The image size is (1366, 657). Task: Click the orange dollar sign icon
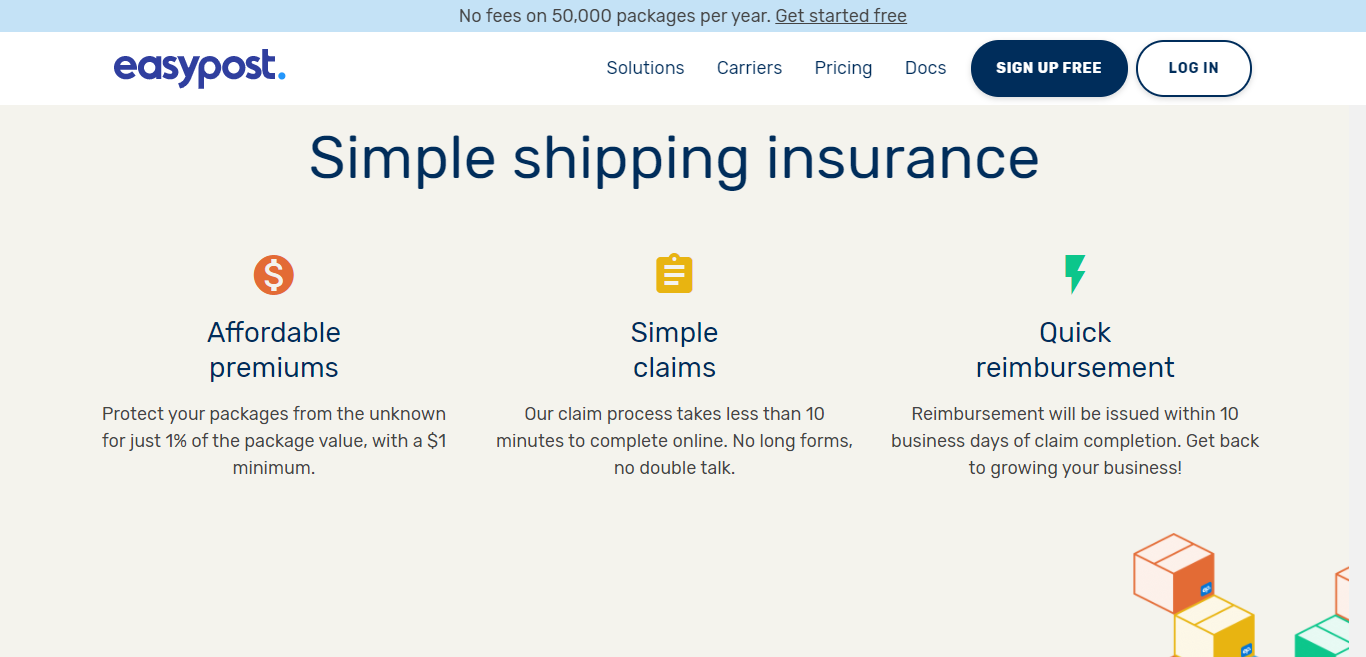274,275
